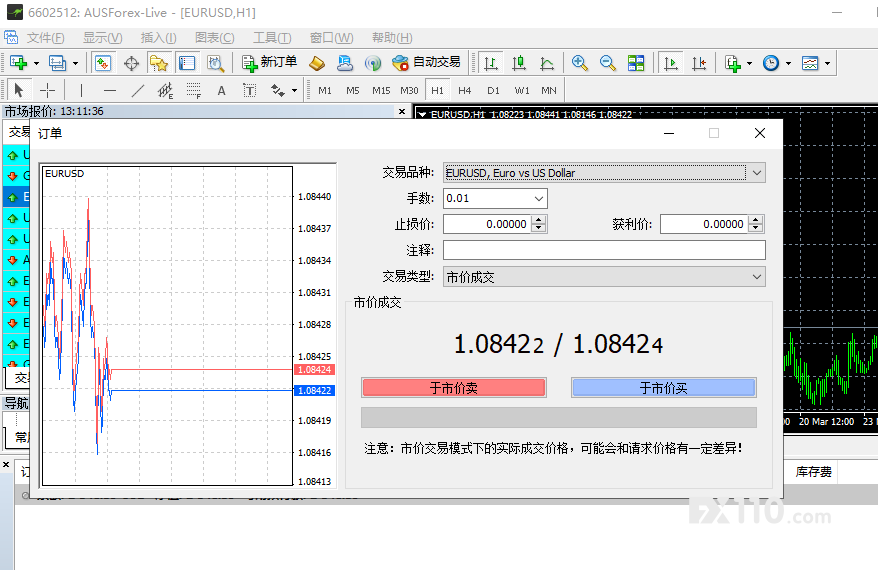
Task: Open the 文件(F) menu
Action: pyautogui.click(x=45, y=38)
